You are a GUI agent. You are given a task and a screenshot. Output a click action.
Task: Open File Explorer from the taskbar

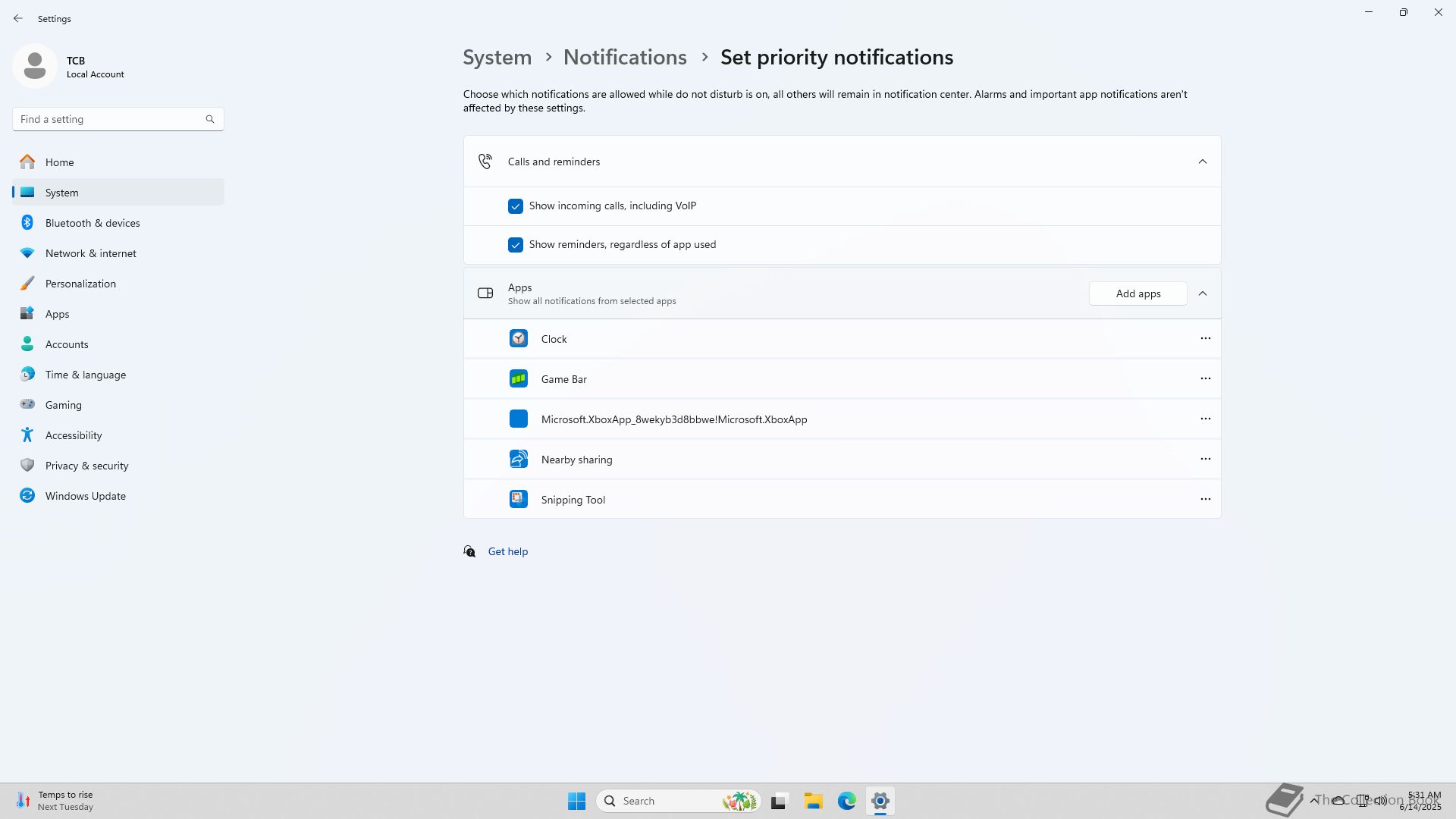point(813,801)
